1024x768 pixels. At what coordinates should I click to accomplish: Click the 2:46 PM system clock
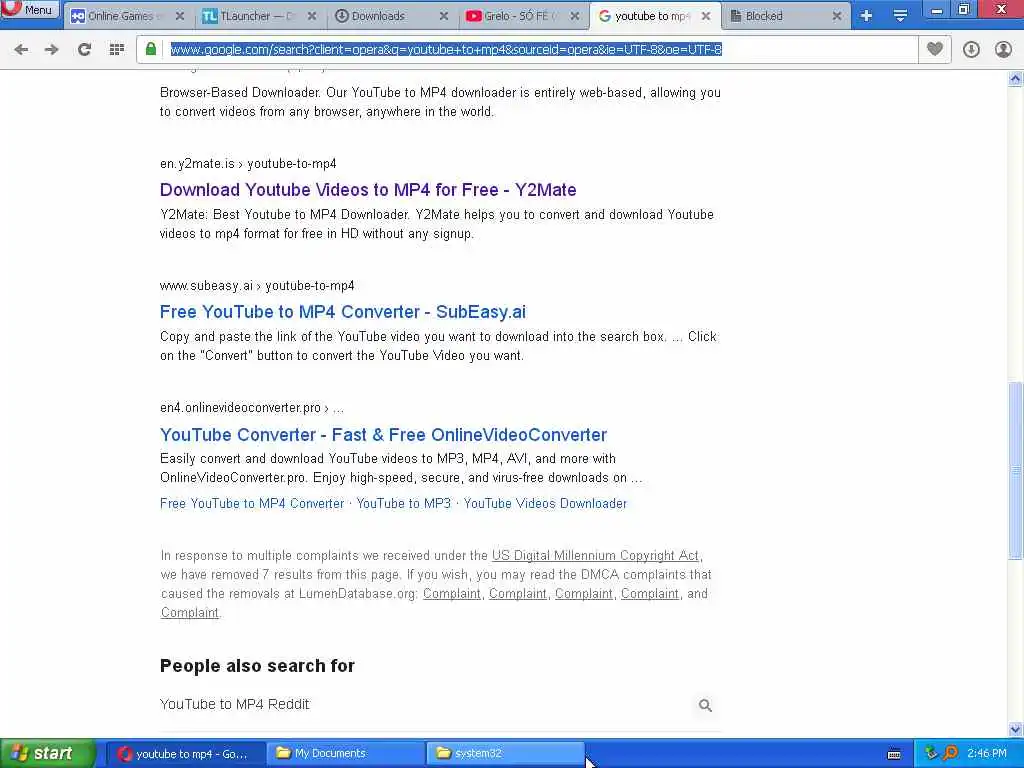click(x=987, y=754)
